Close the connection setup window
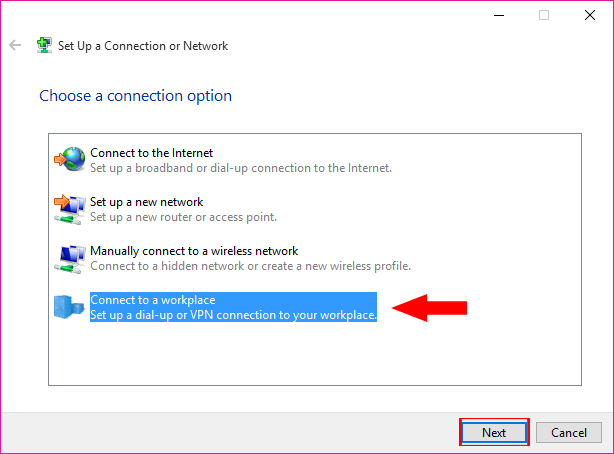614x454 pixels. point(591,15)
